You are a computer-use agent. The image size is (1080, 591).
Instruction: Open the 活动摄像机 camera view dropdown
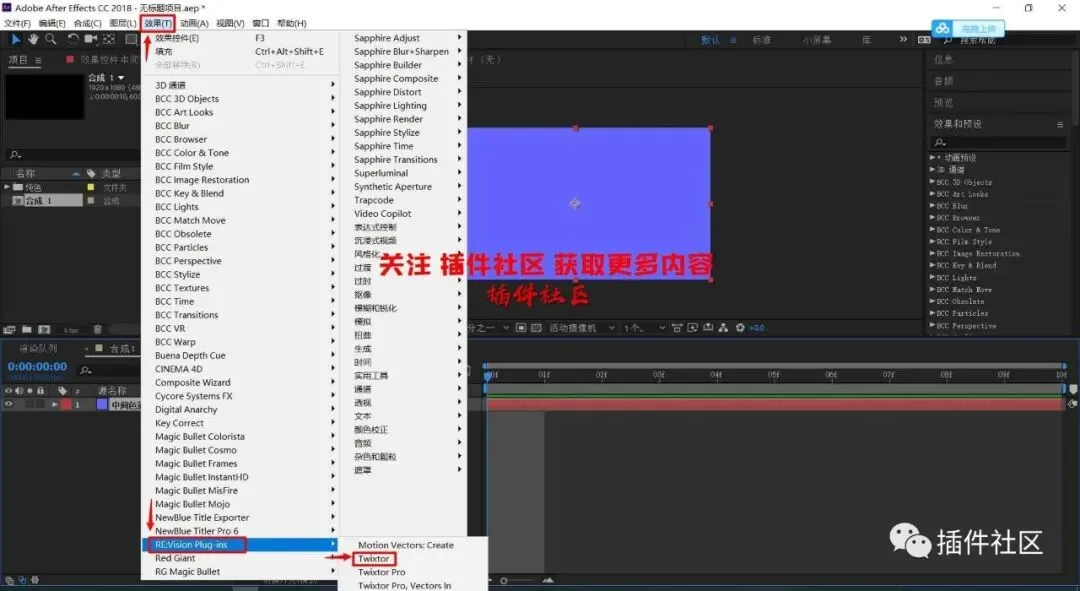pyautogui.click(x=581, y=328)
